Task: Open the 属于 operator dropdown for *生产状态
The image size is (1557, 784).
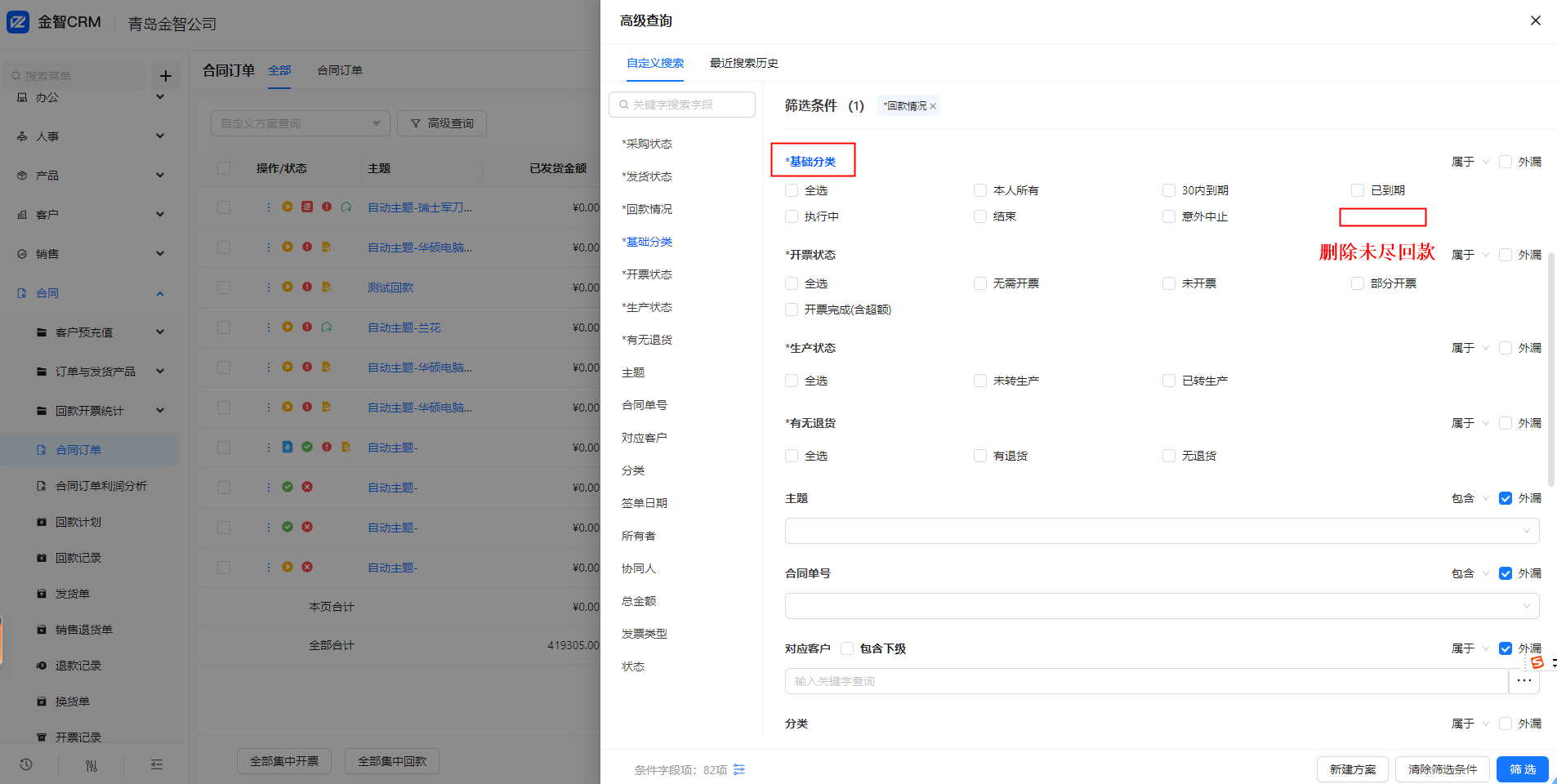Action: pyautogui.click(x=1470, y=348)
